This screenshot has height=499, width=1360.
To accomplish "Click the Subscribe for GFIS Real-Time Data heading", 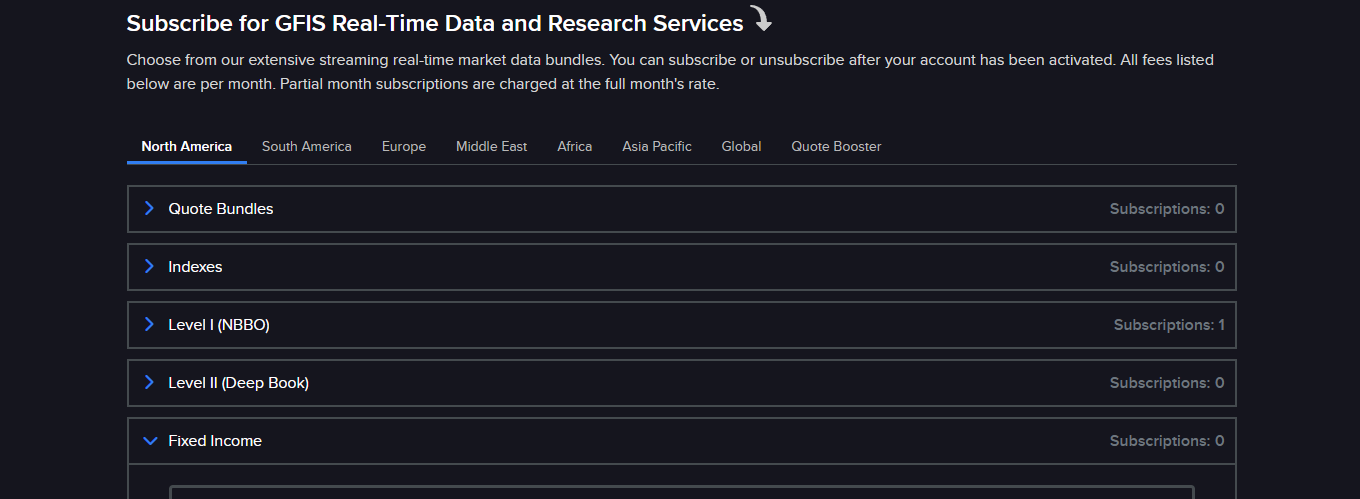I will 435,23.
